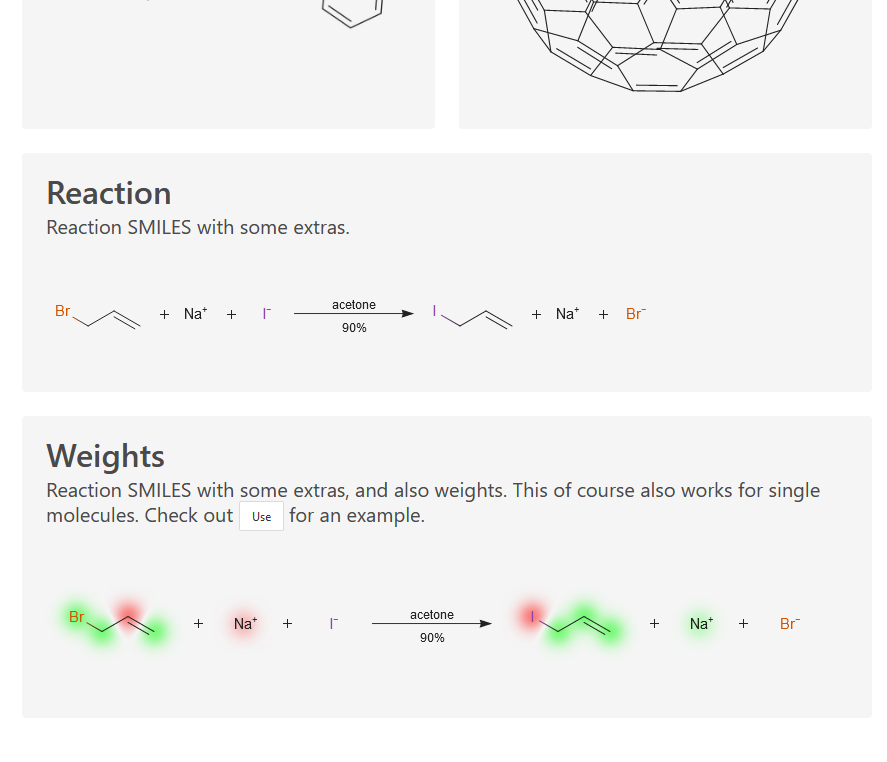Click the acetone label above reaction arrow
Screen dimensions: 887x762
[354, 304]
